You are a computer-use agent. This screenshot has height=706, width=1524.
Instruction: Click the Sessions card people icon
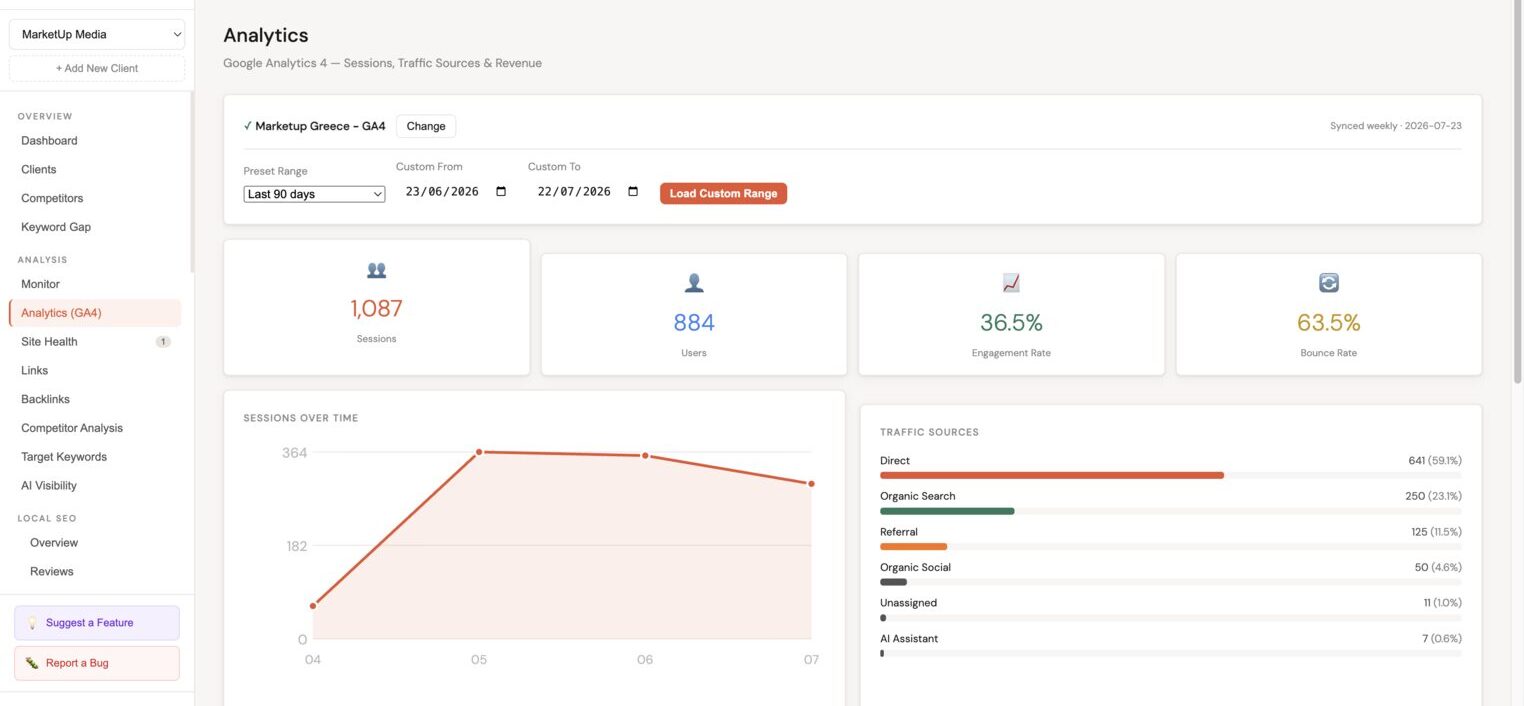[x=376, y=270]
